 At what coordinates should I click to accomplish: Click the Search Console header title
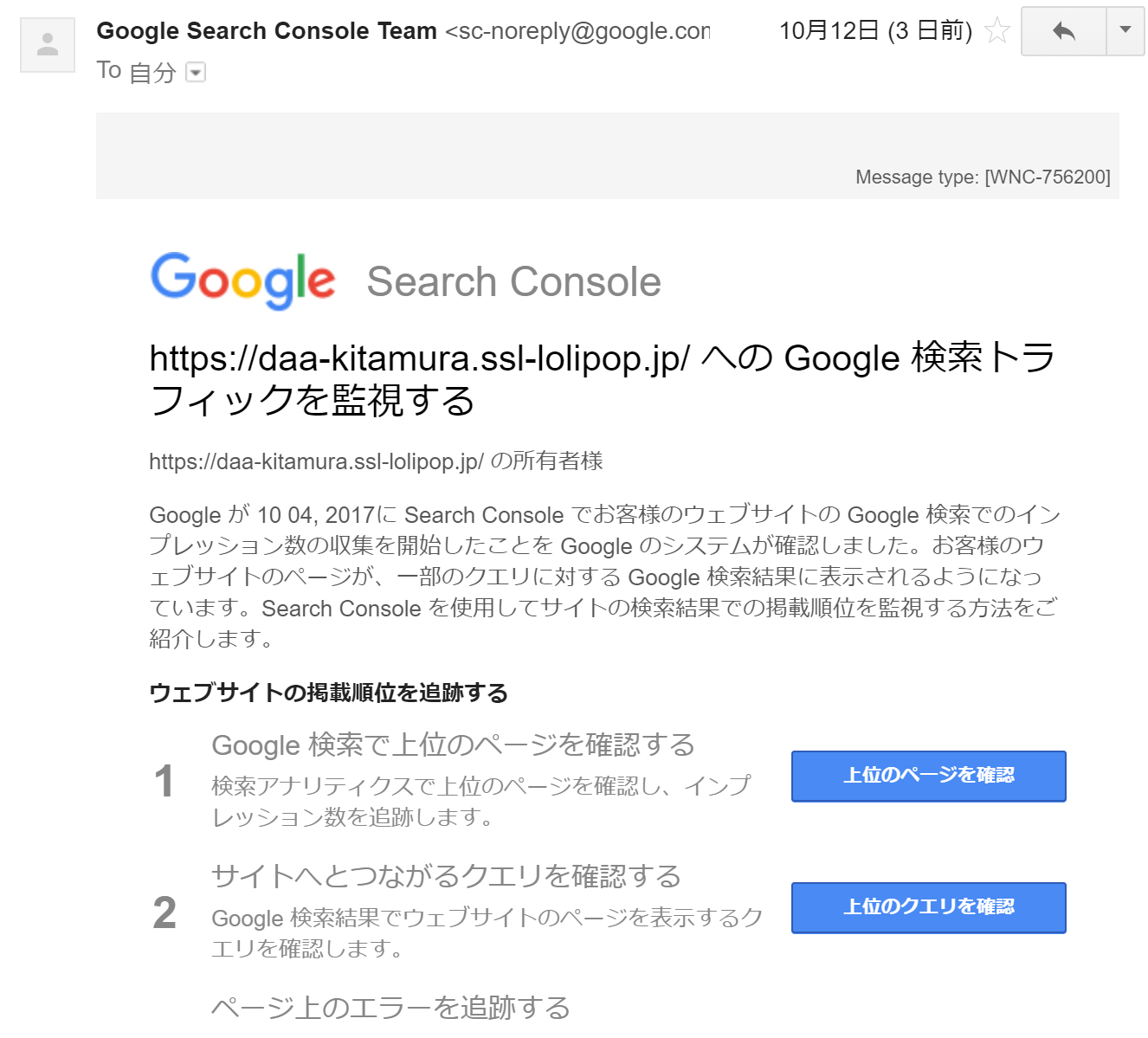click(513, 282)
